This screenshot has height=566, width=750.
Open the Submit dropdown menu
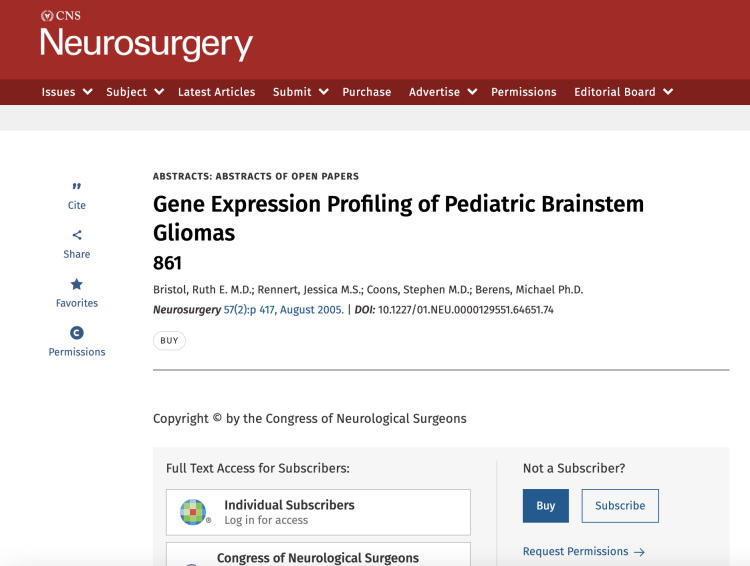301,92
